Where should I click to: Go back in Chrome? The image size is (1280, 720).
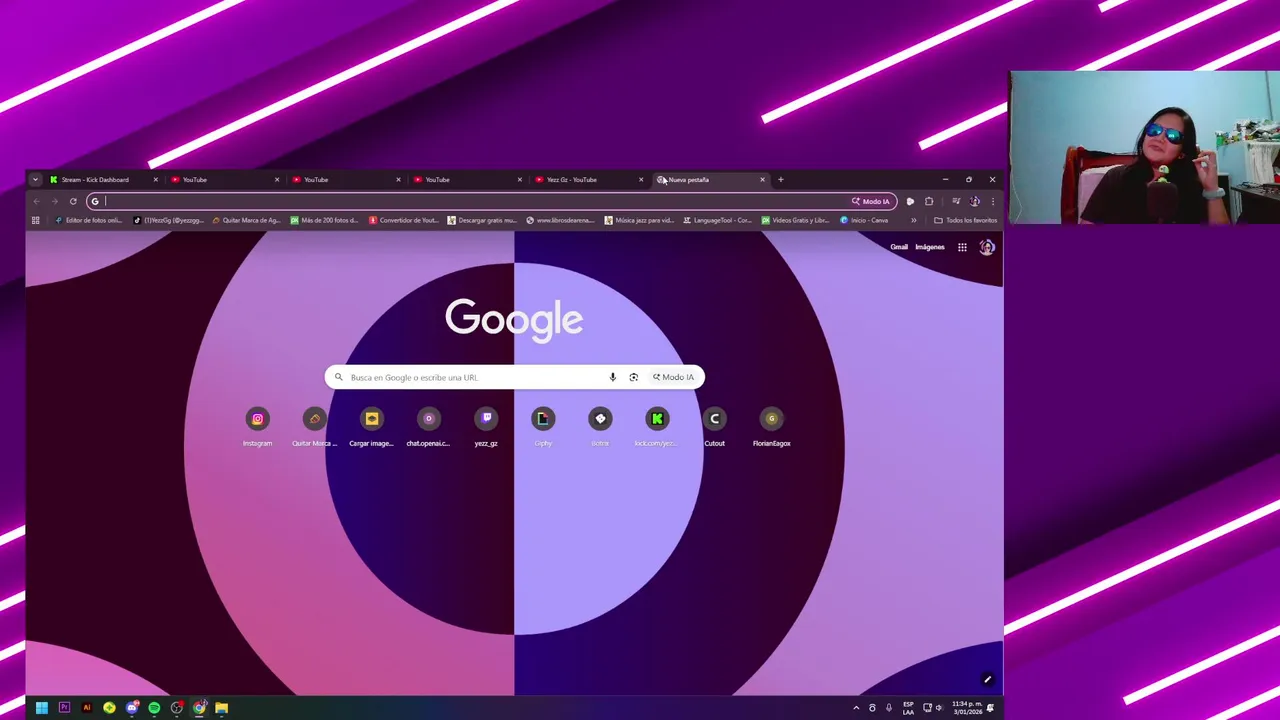37,201
